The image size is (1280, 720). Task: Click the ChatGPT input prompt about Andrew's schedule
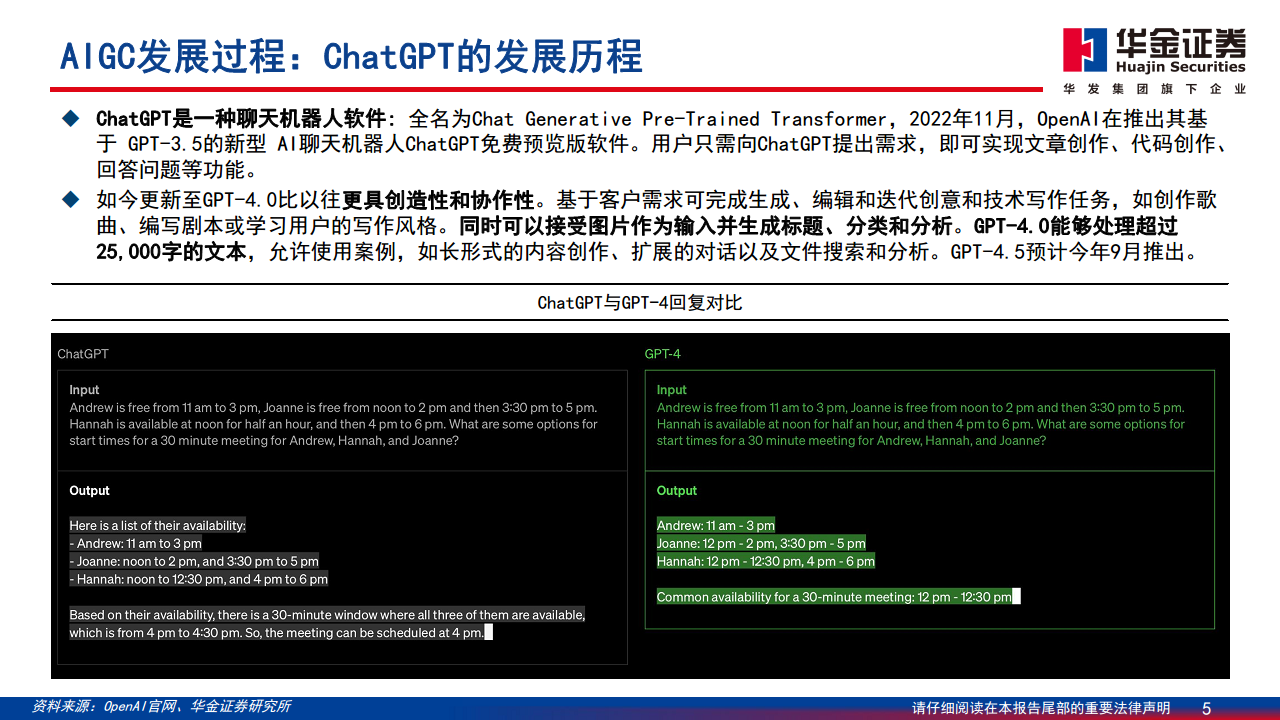click(333, 424)
